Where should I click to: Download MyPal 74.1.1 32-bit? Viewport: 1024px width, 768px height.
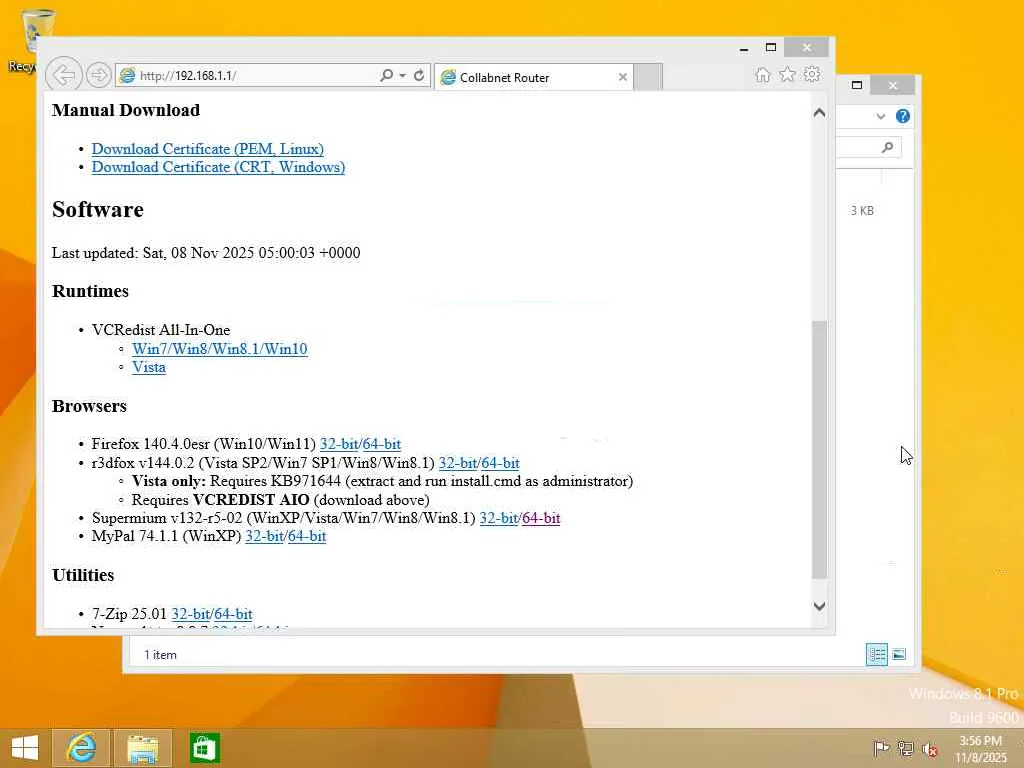264,536
